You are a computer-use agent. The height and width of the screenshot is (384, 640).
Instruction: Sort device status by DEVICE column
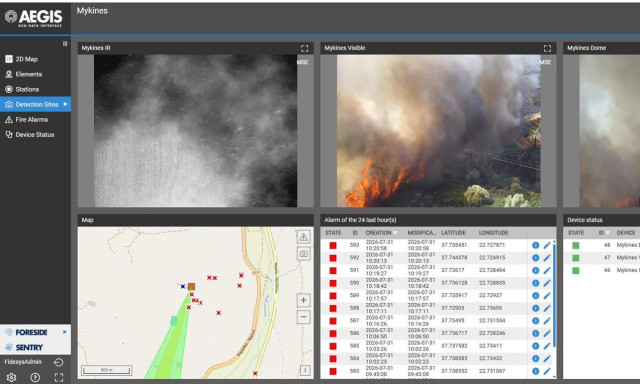click(x=626, y=233)
